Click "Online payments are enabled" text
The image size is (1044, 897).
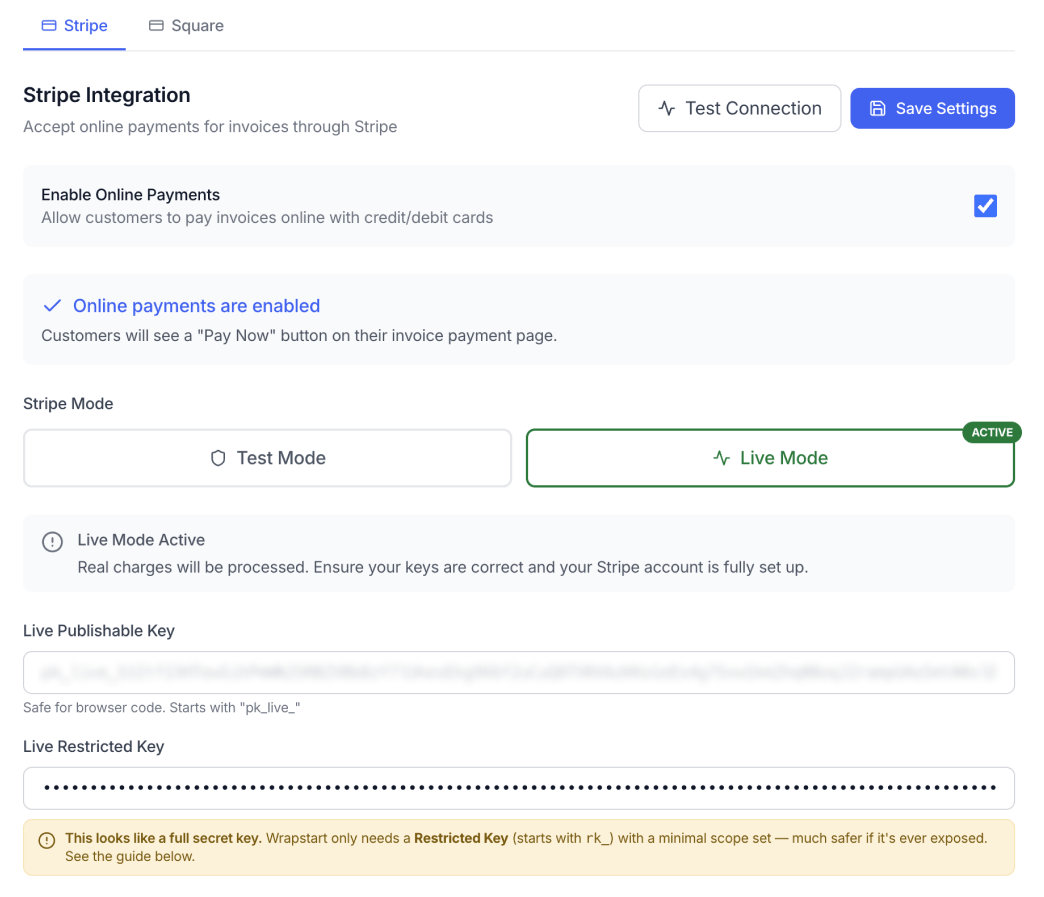pos(196,306)
